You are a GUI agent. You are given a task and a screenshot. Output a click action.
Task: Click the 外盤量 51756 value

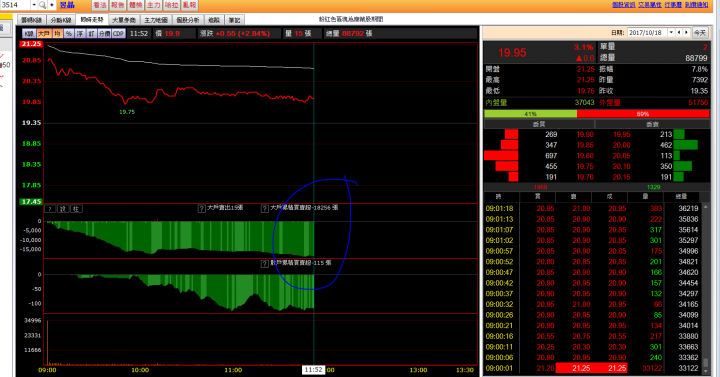[698, 102]
